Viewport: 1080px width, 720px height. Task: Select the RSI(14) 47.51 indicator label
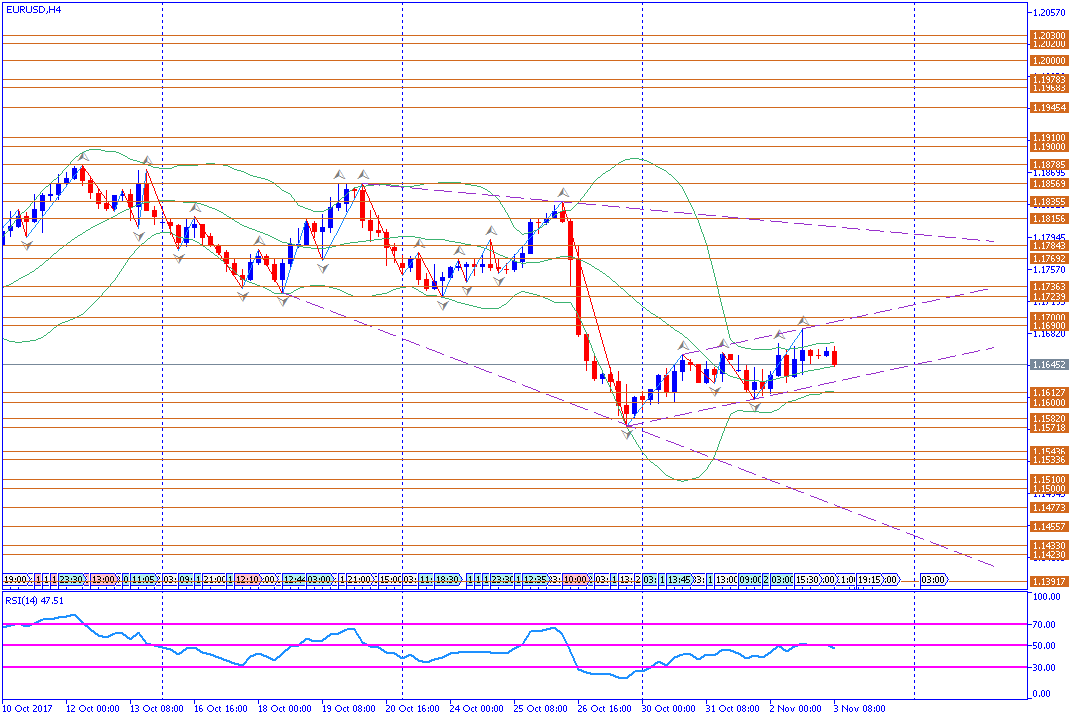click(x=34, y=600)
